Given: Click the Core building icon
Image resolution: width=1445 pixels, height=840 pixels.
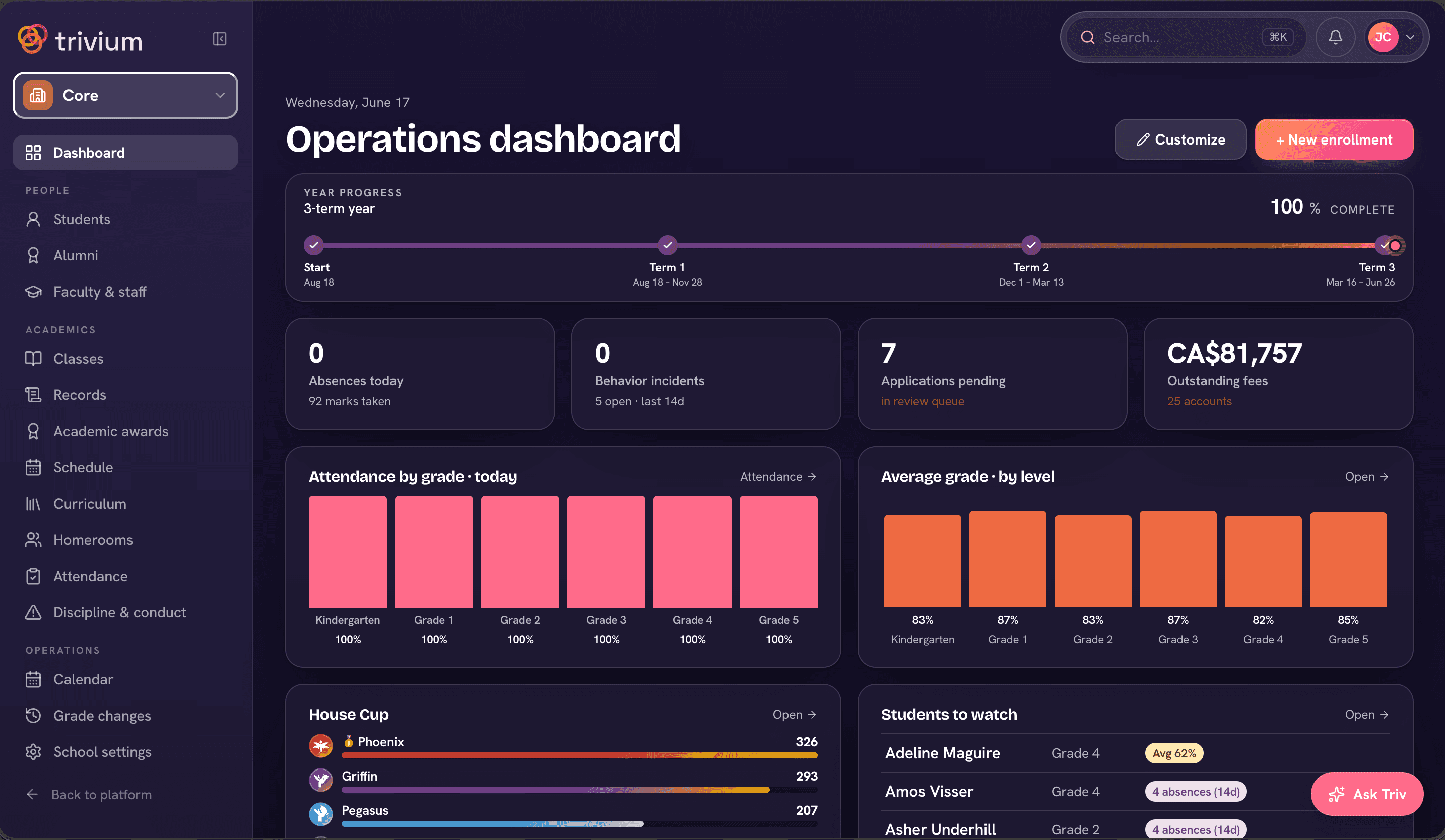Looking at the screenshot, I should (38, 95).
